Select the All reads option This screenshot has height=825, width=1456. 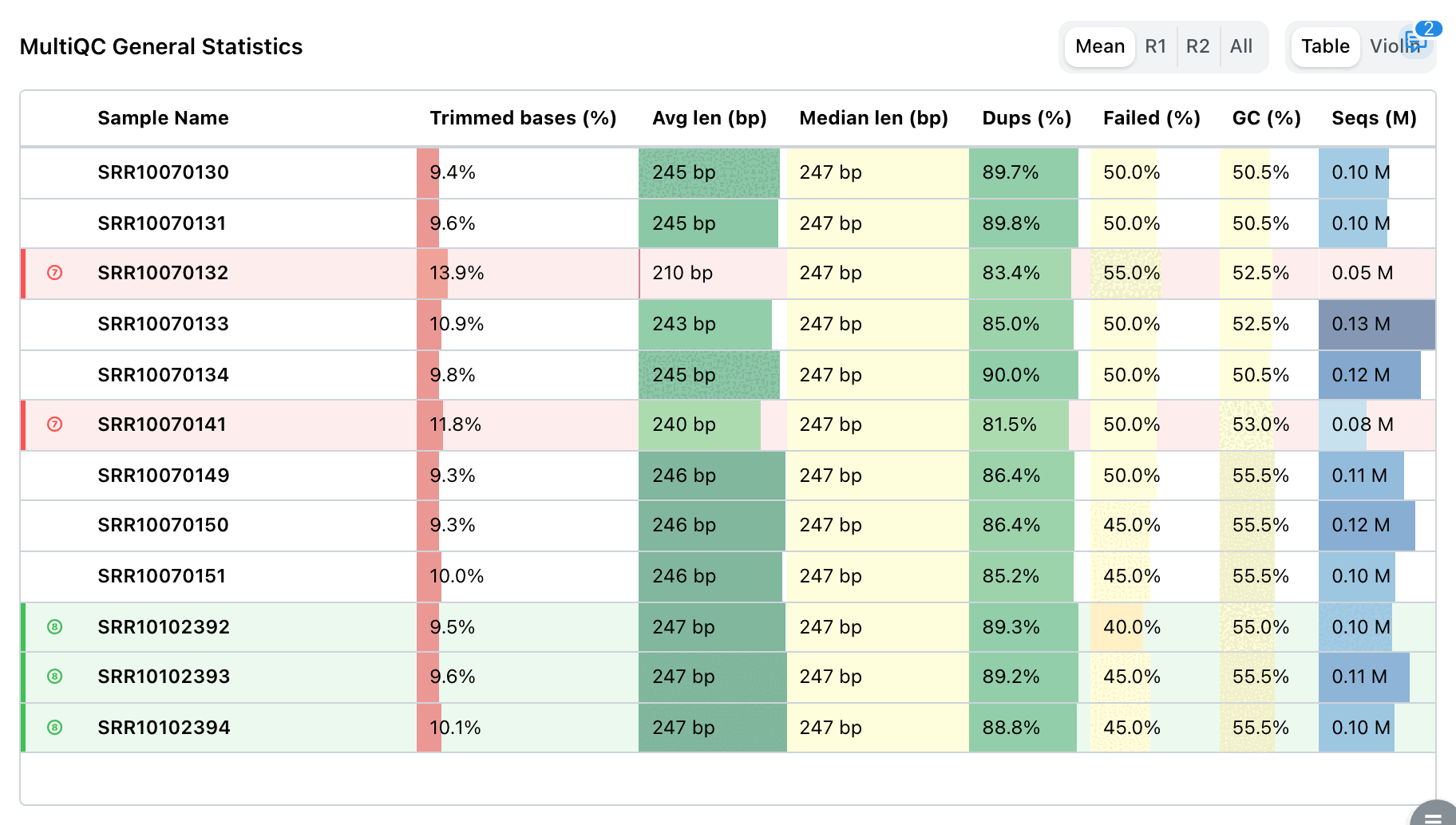pos(1241,46)
